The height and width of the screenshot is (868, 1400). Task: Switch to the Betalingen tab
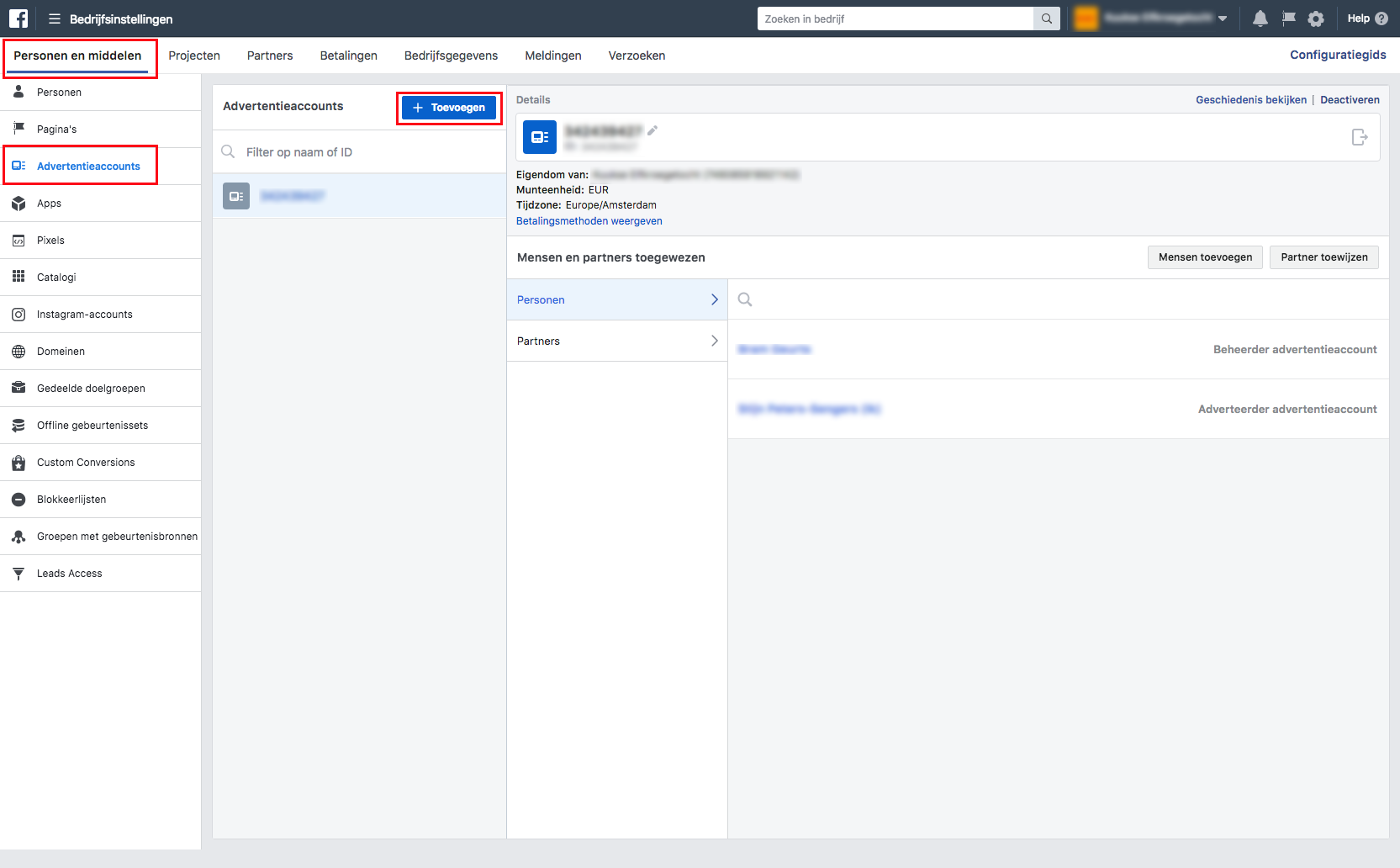coord(349,56)
